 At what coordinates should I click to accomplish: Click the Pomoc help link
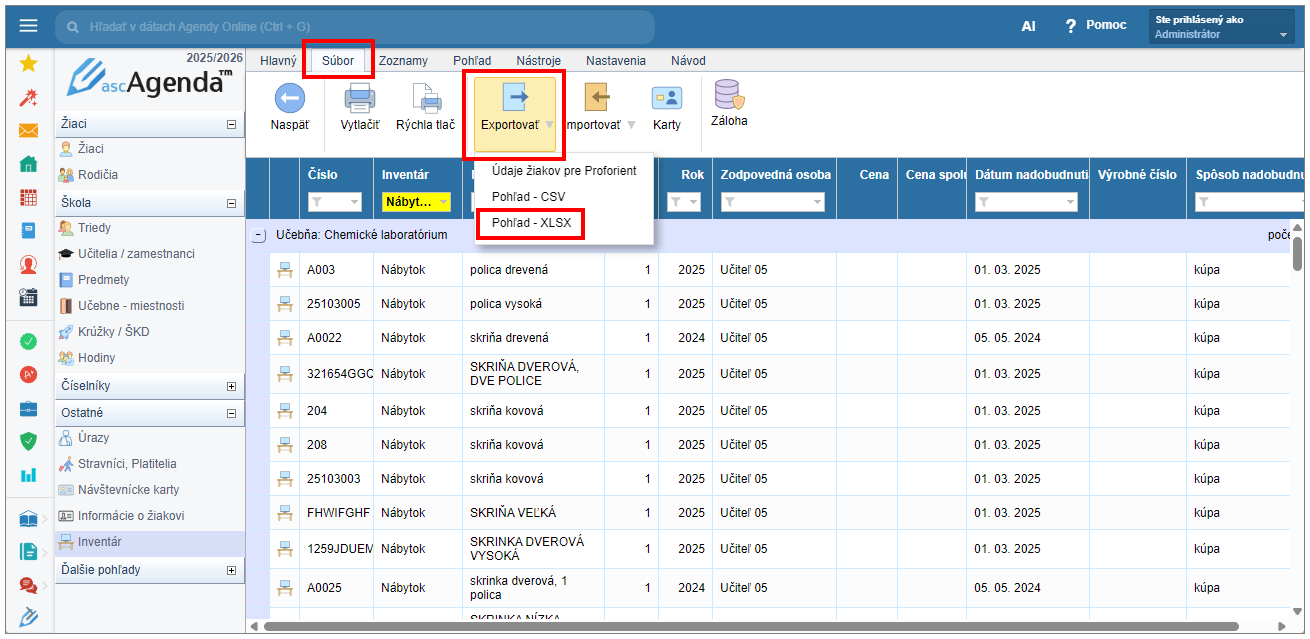1095,25
